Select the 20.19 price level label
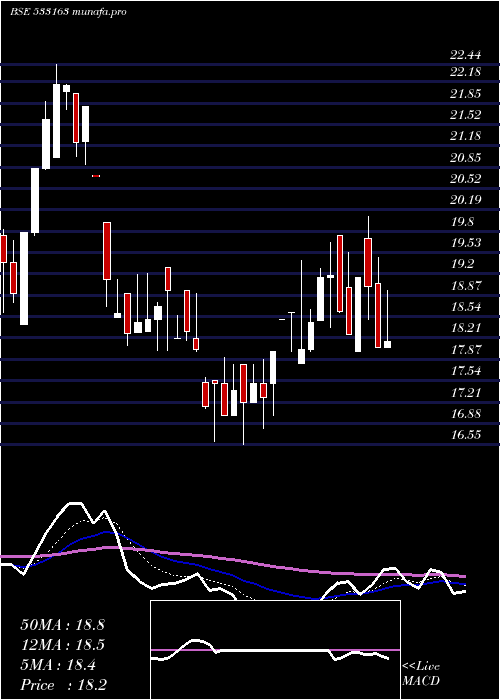Screen dimensions: 500x700 466,200
